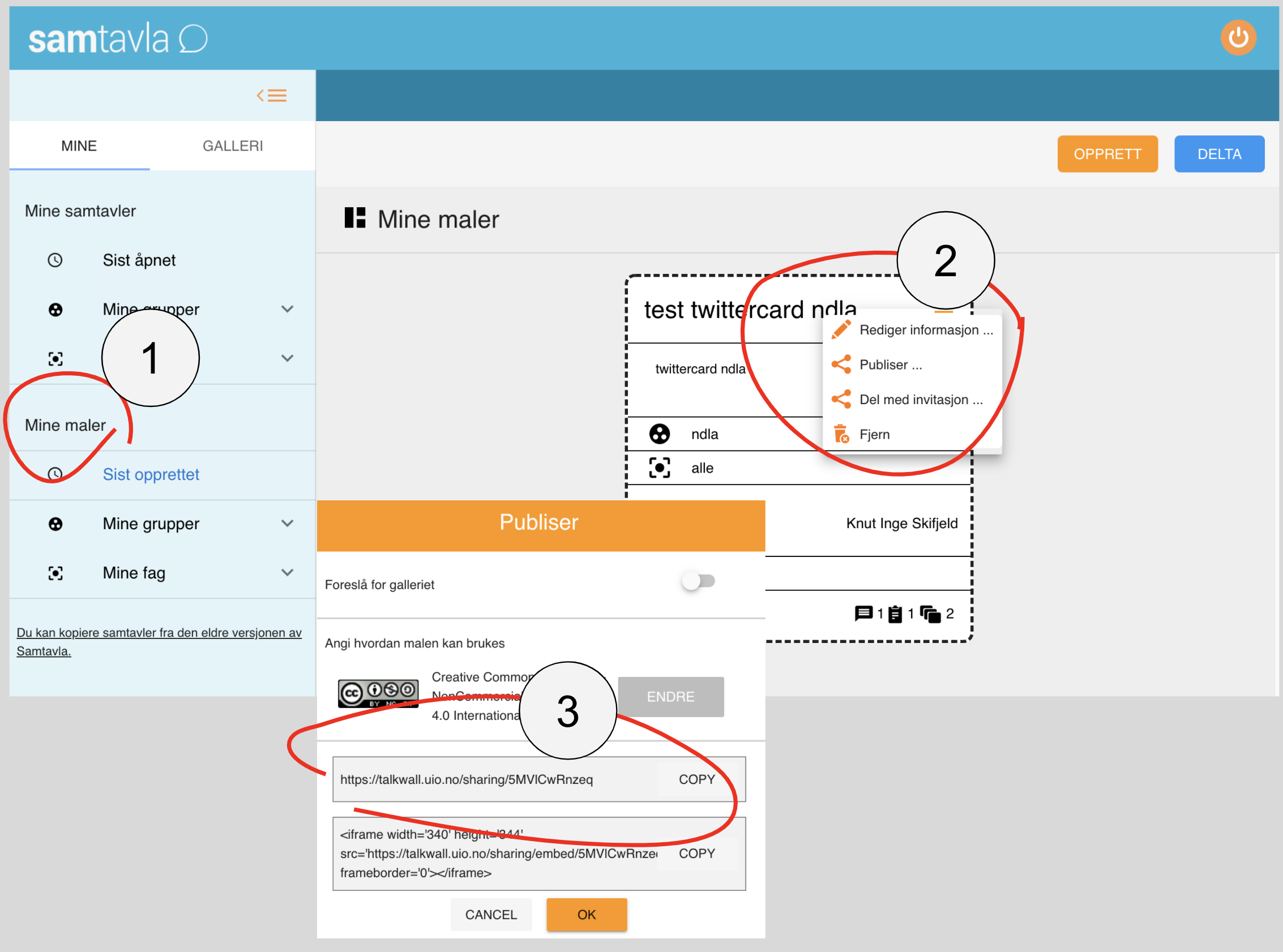Expand Mine grupper under Mine samtavler
The width and height of the screenshot is (1283, 952).
[287, 309]
